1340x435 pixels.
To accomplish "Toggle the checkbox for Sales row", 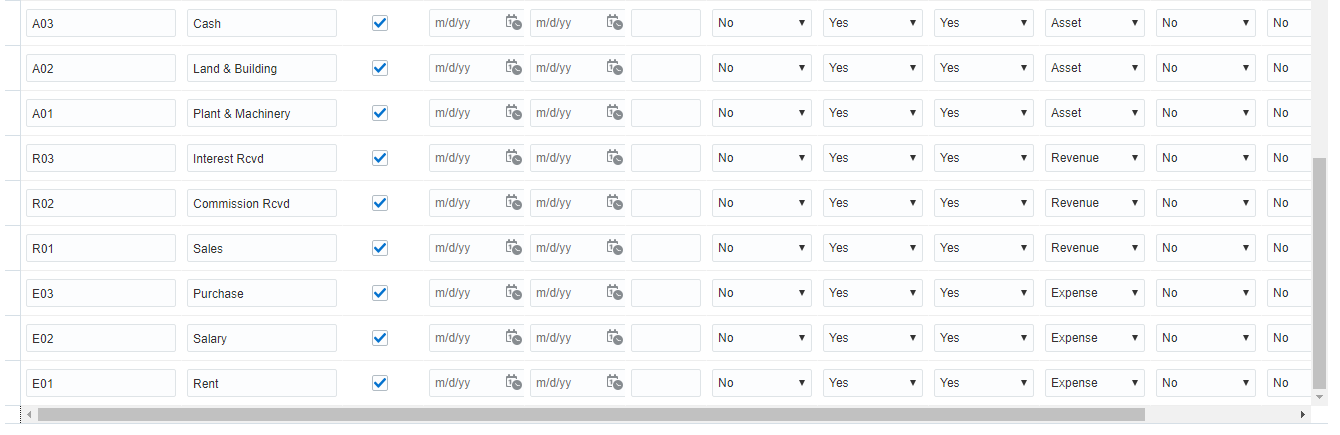I will [380, 248].
